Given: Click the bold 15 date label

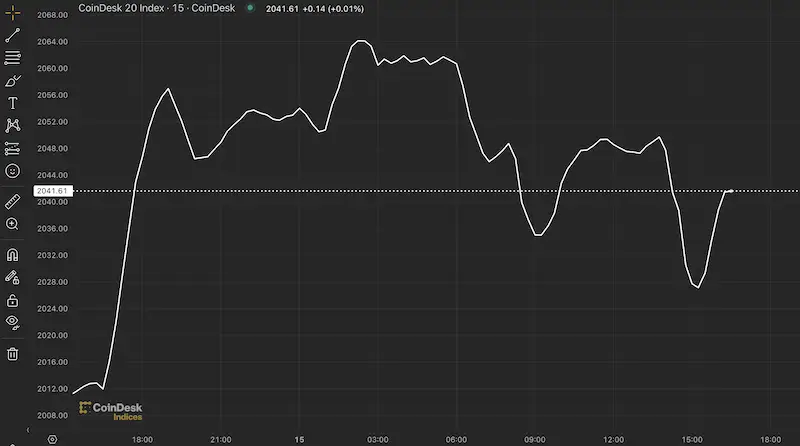Looking at the screenshot, I should [299, 439].
